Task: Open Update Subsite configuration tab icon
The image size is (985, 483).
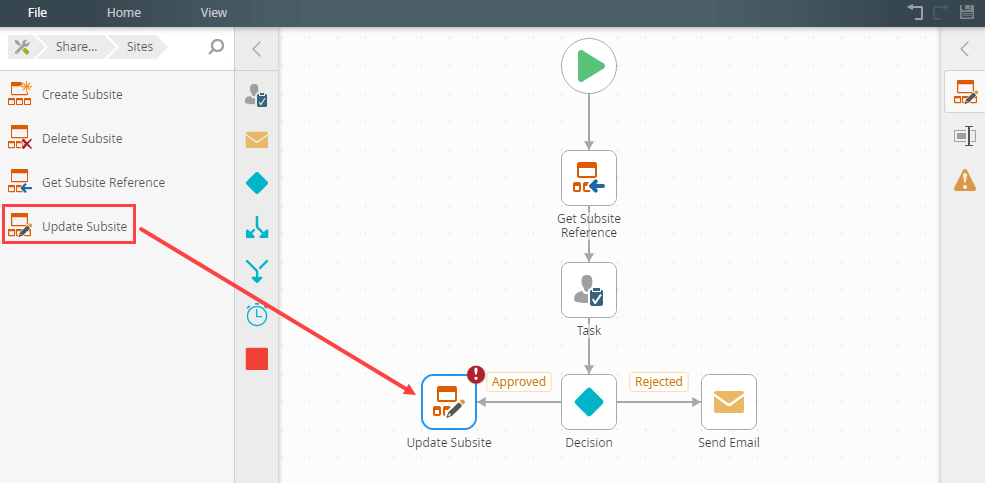Action: point(965,92)
